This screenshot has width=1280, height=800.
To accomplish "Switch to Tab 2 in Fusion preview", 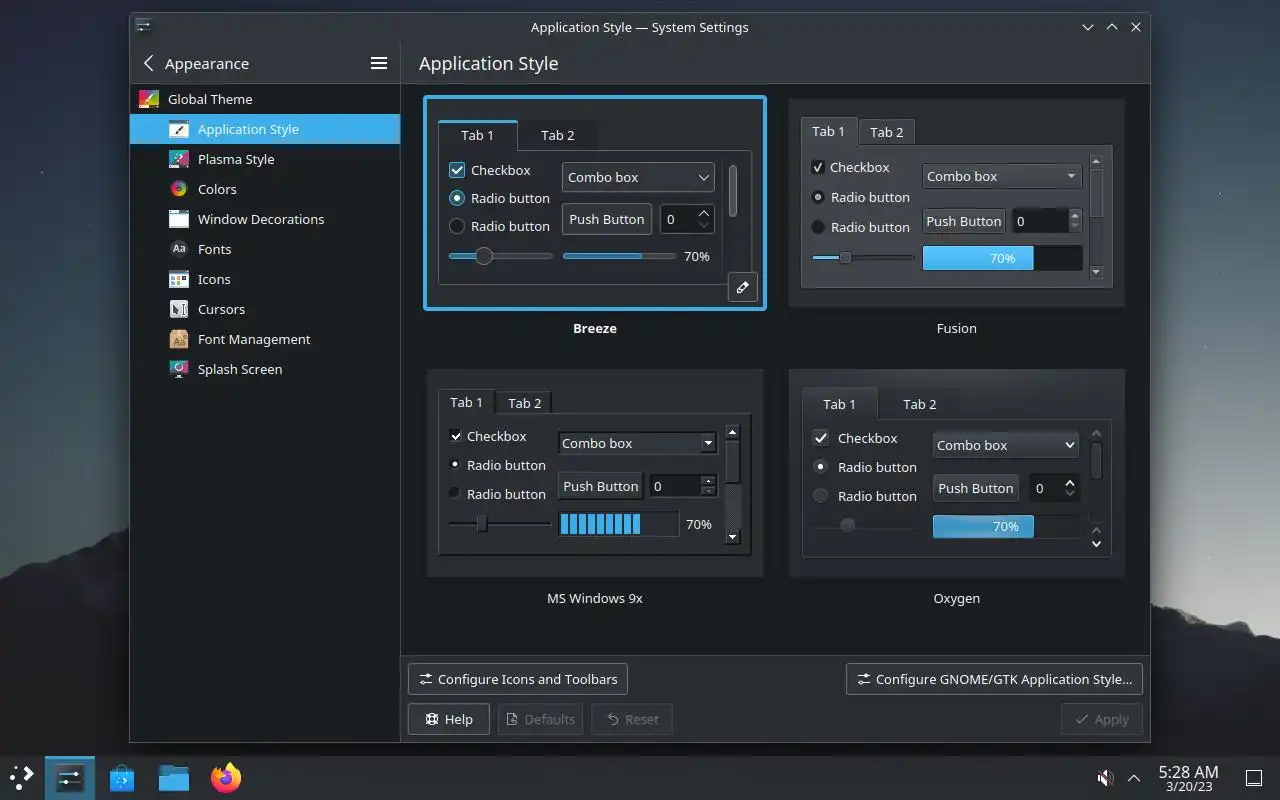I will [x=886, y=132].
